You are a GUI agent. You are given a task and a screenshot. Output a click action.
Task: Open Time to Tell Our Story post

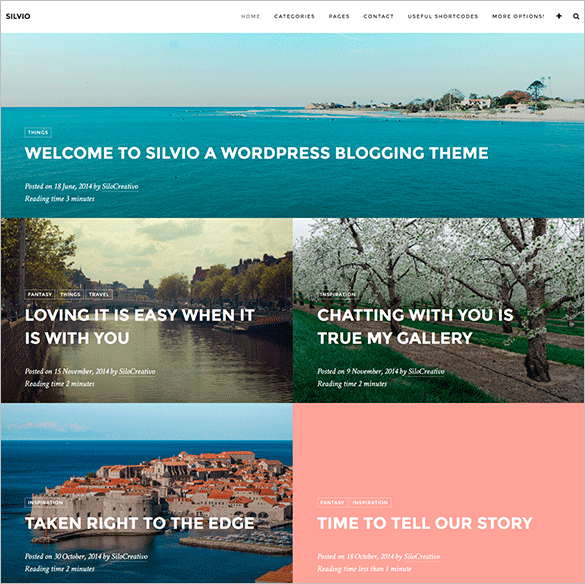pyautogui.click(x=425, y=523)
